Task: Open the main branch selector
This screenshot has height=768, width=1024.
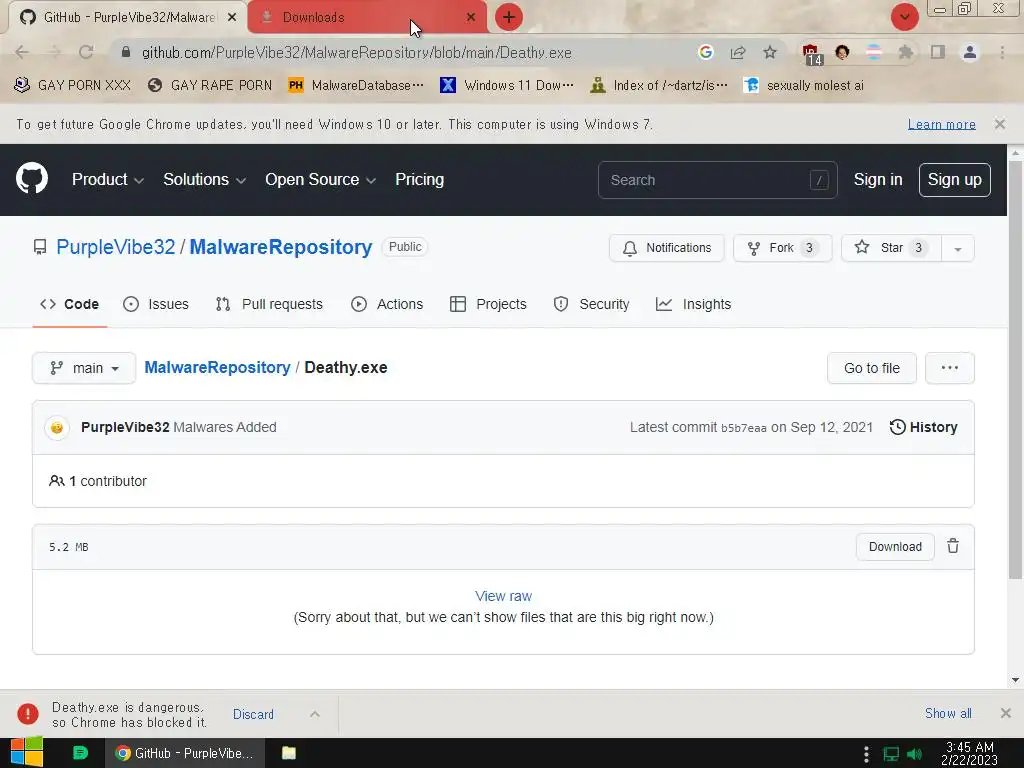Action: [84, 368]
